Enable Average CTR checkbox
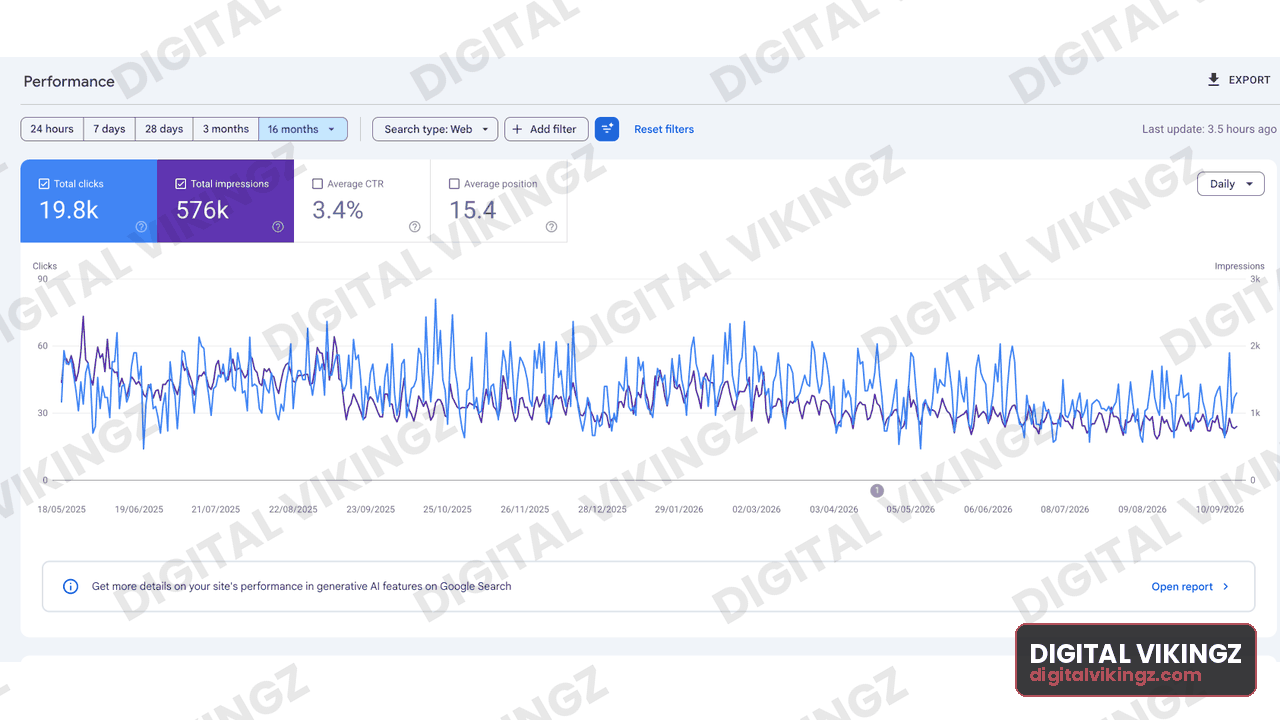The image size is (1280, 720). 317,184
